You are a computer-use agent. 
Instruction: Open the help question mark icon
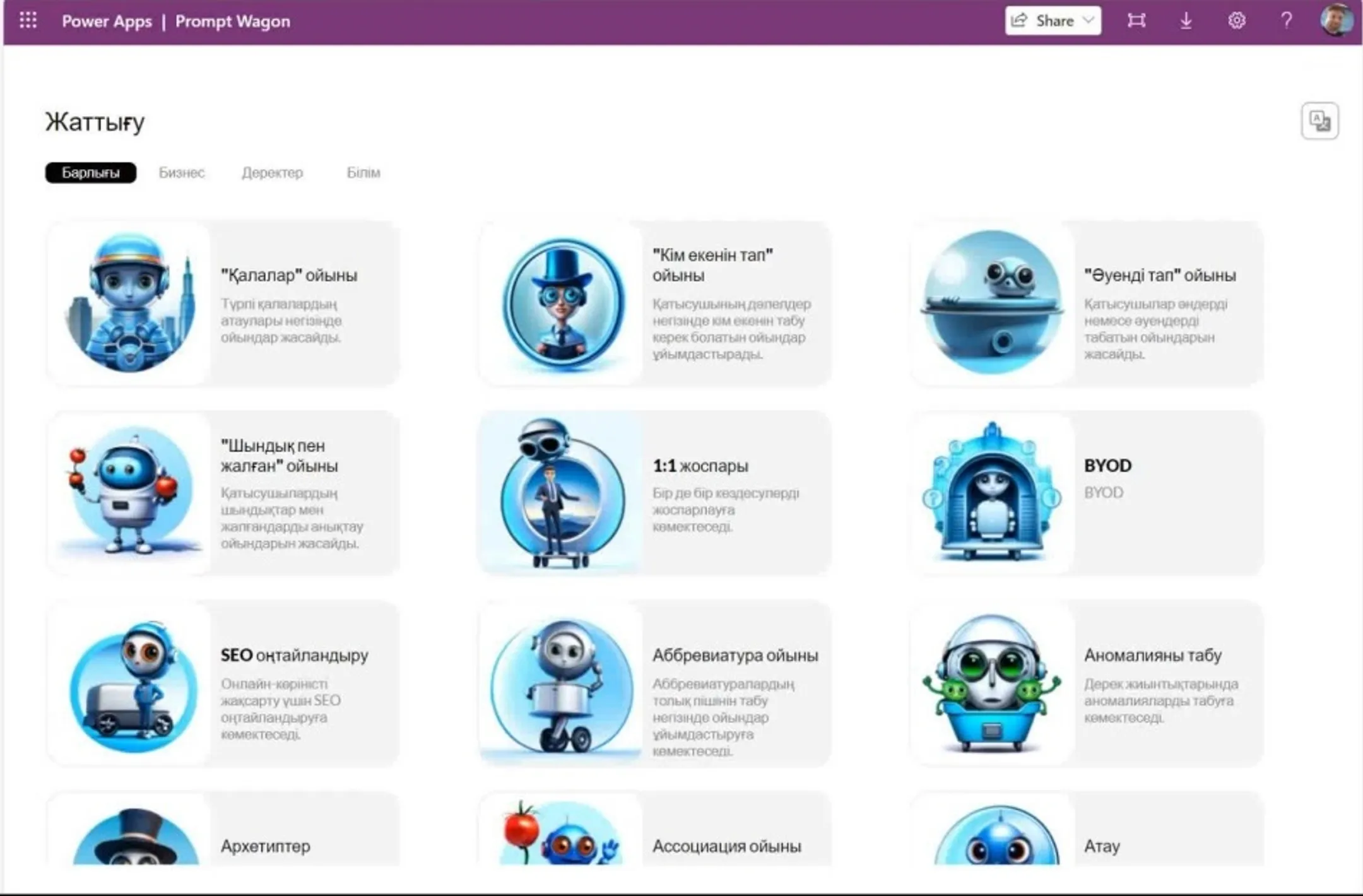1287,21
